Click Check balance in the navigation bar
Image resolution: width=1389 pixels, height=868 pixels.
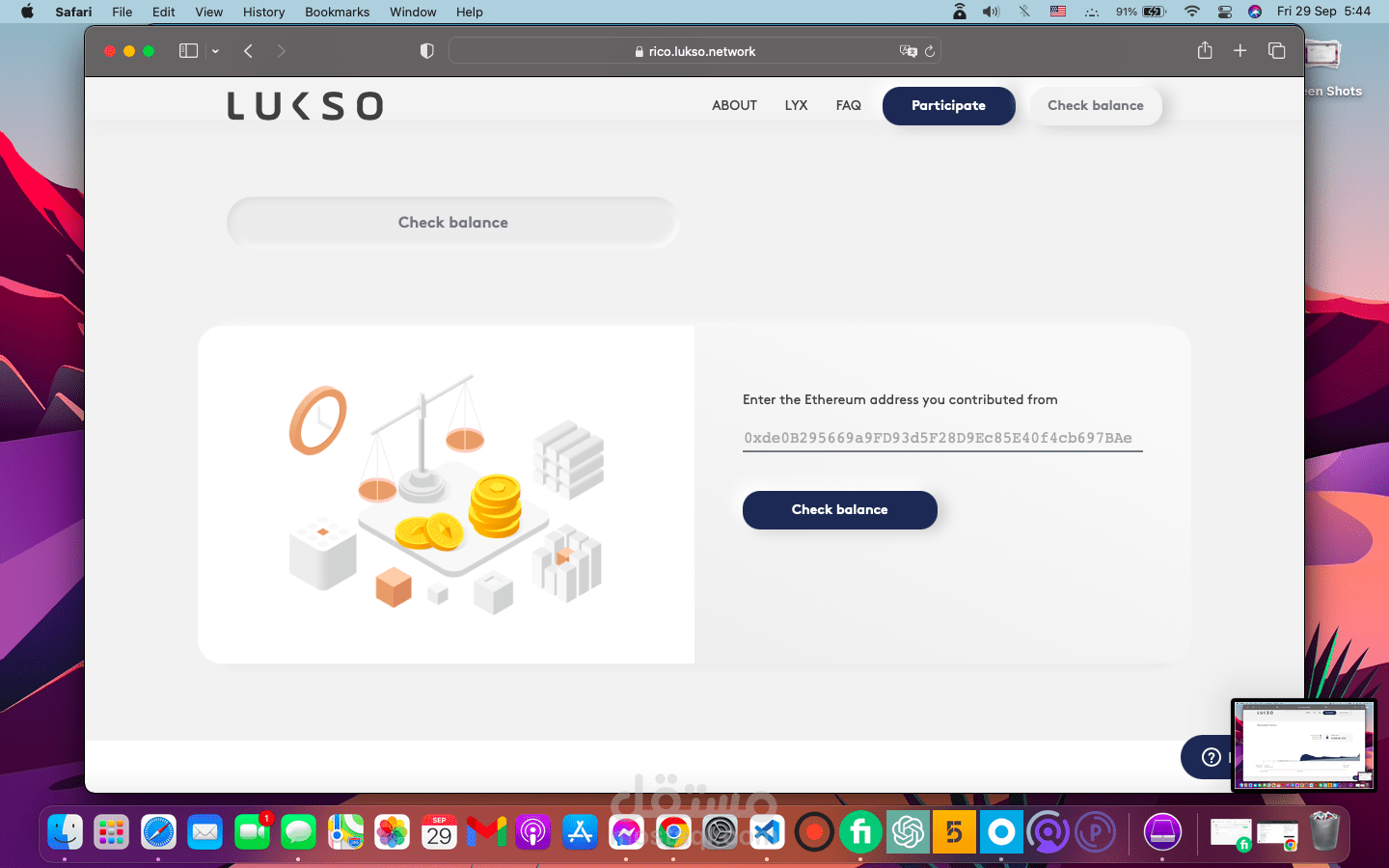point(1096,105)
